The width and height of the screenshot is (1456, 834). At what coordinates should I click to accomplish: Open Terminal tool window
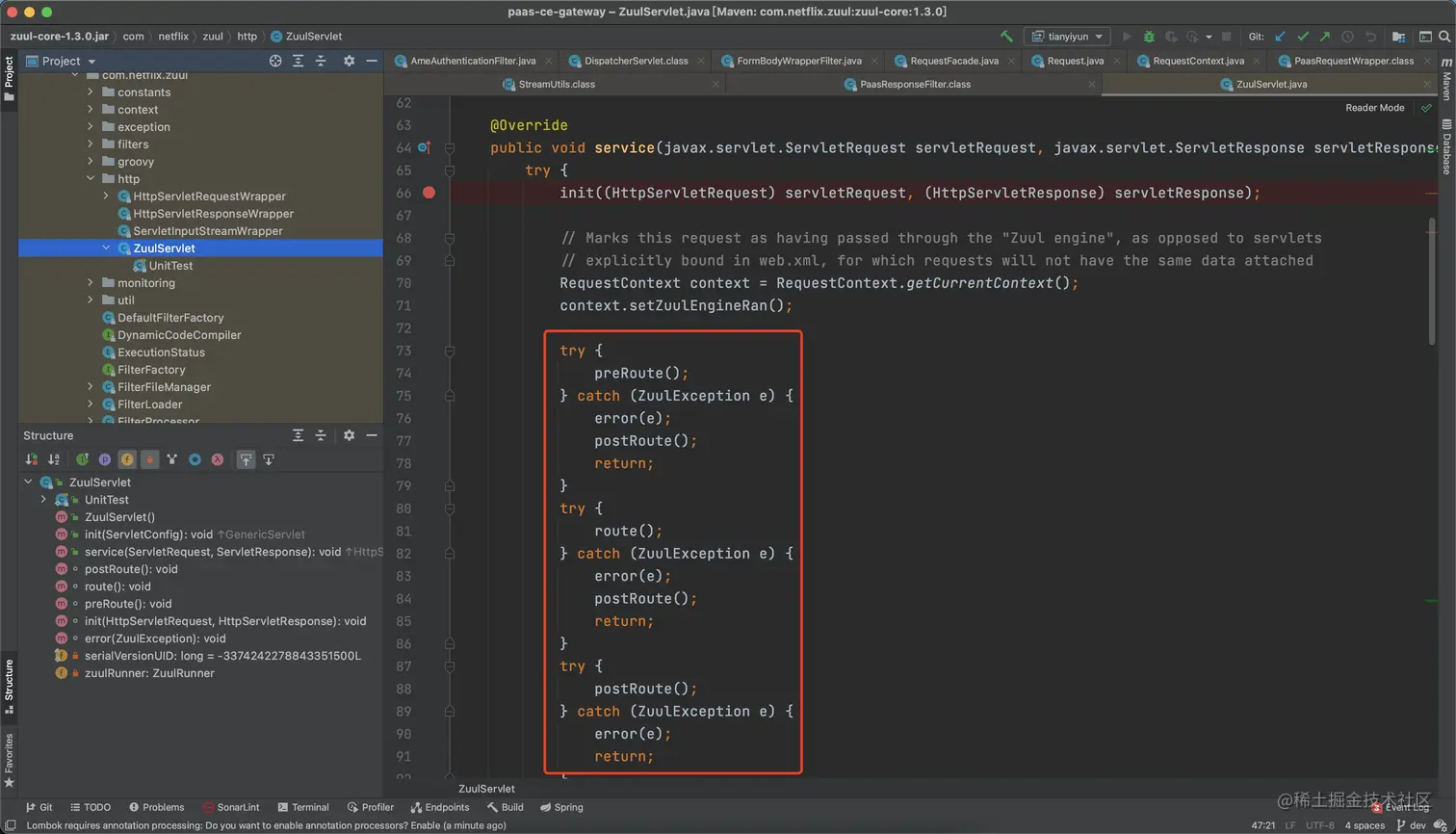303,807
